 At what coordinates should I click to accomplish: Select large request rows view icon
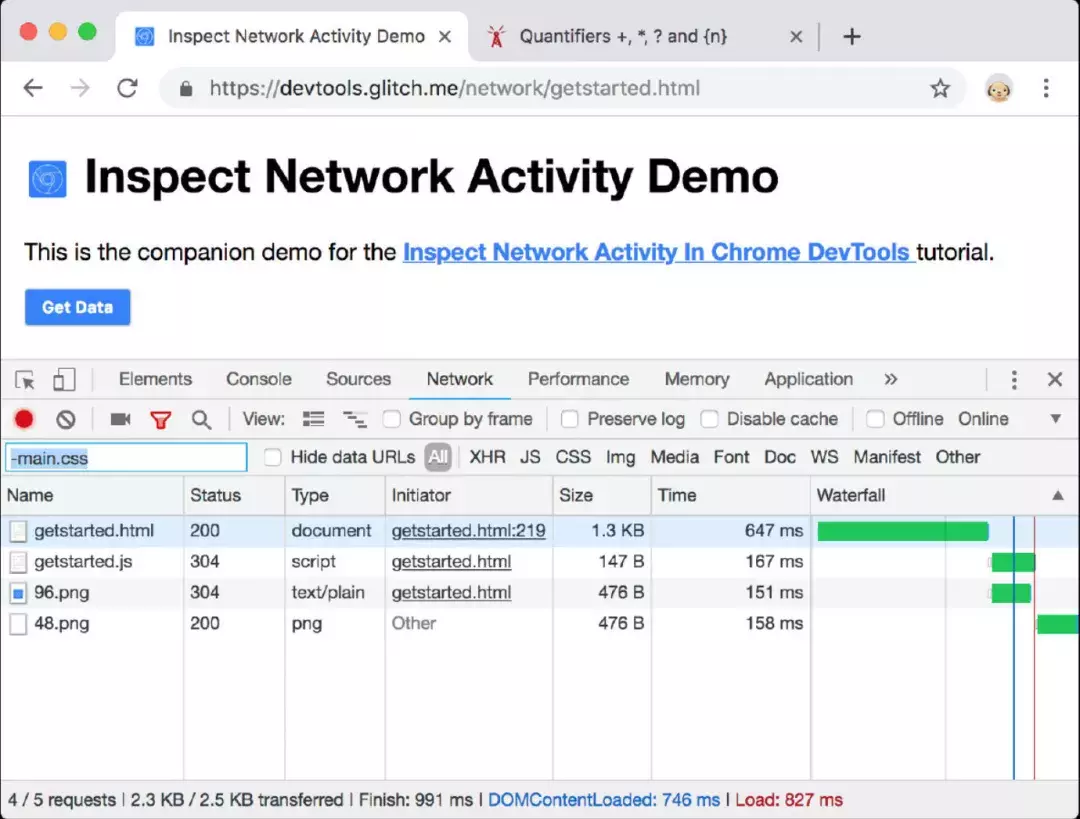(x=313, y=419)
